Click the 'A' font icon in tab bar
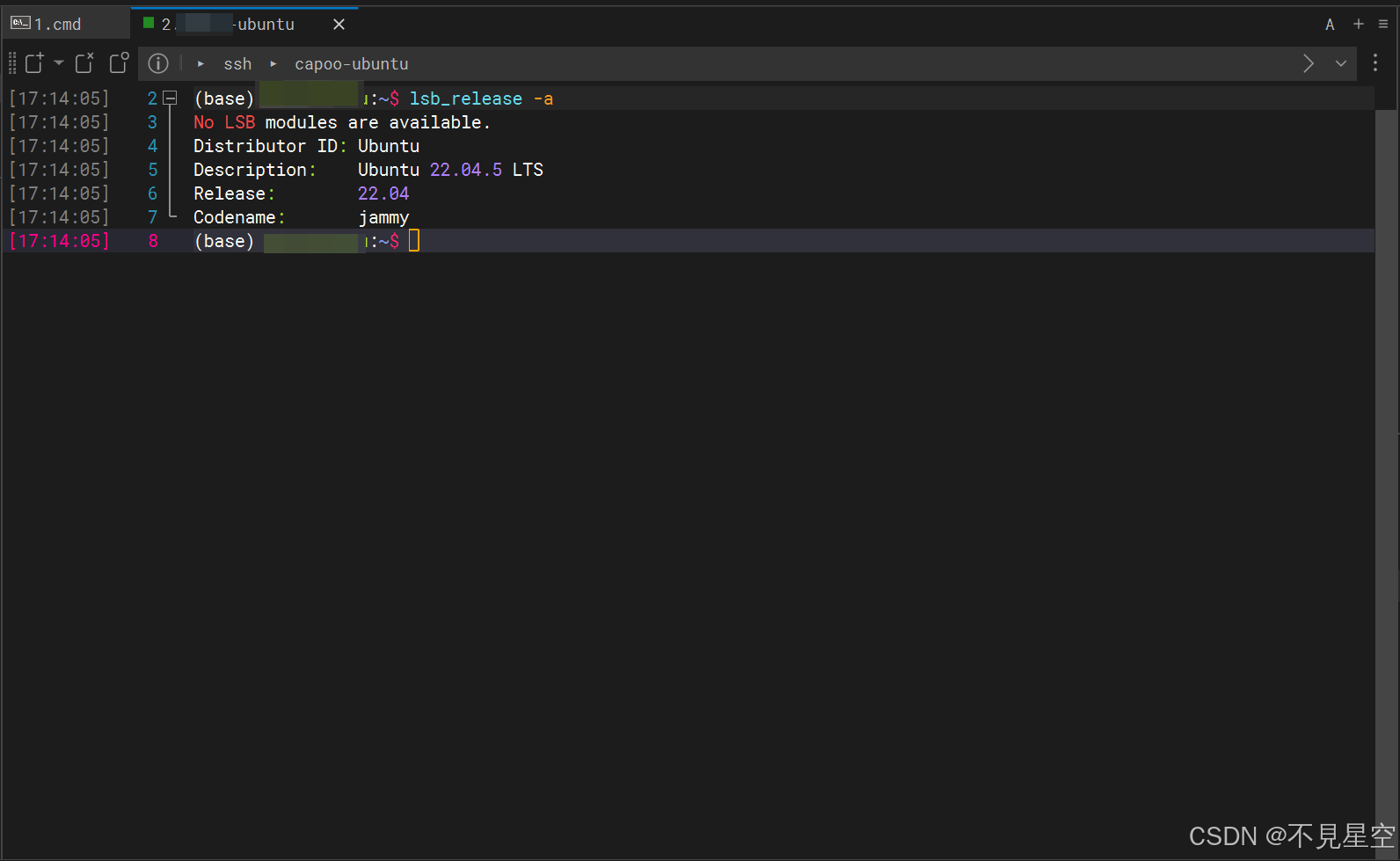Screen dimensions: 1400x861 pyautogui.click(x=1330, y=25)
